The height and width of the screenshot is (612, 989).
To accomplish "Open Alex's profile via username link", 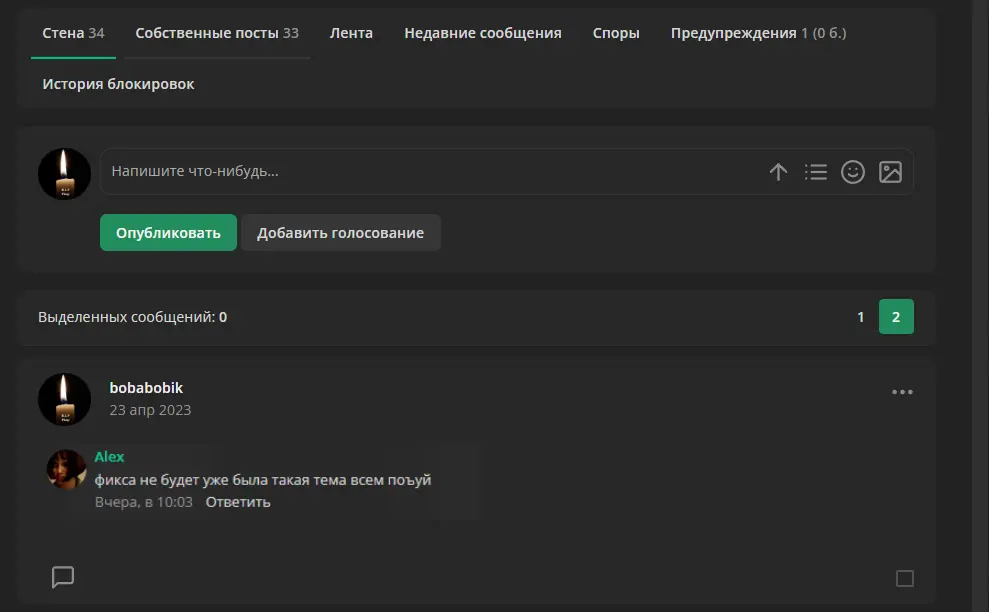I will [x=109, y=457].
